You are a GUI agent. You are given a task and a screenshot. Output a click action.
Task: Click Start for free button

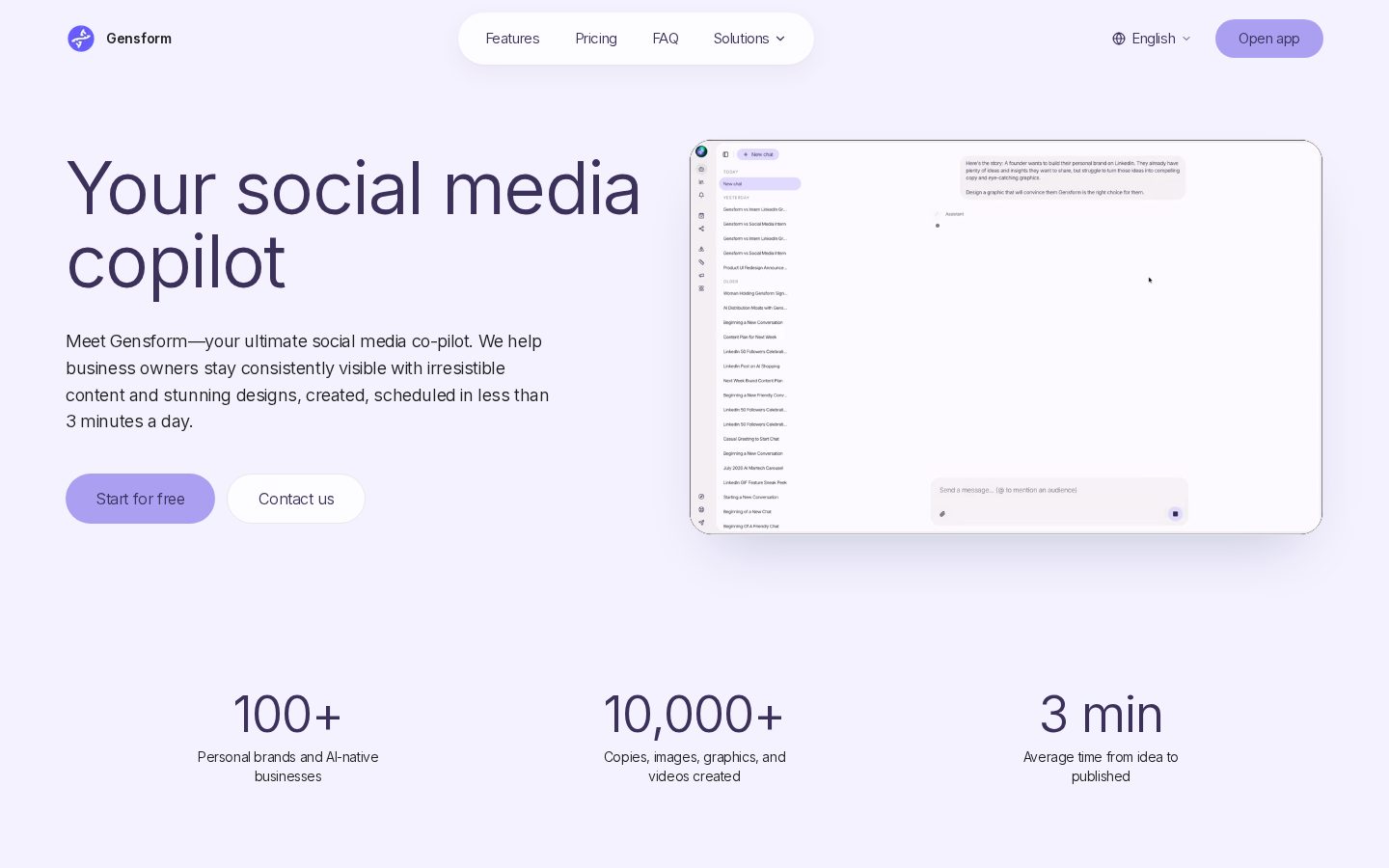(x=140, y=499)
